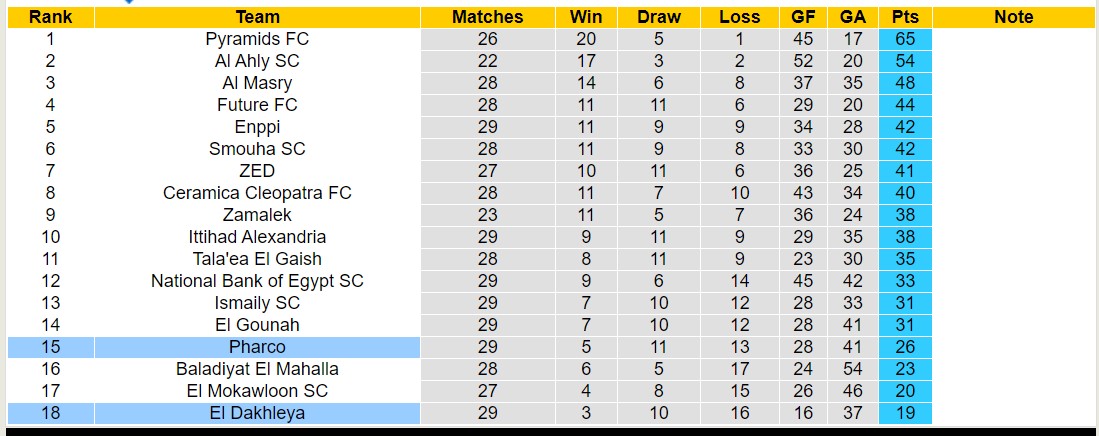The image size is (1099, 436).
Task: Select Zamalek in the team list
Action: tap(257, 215)
